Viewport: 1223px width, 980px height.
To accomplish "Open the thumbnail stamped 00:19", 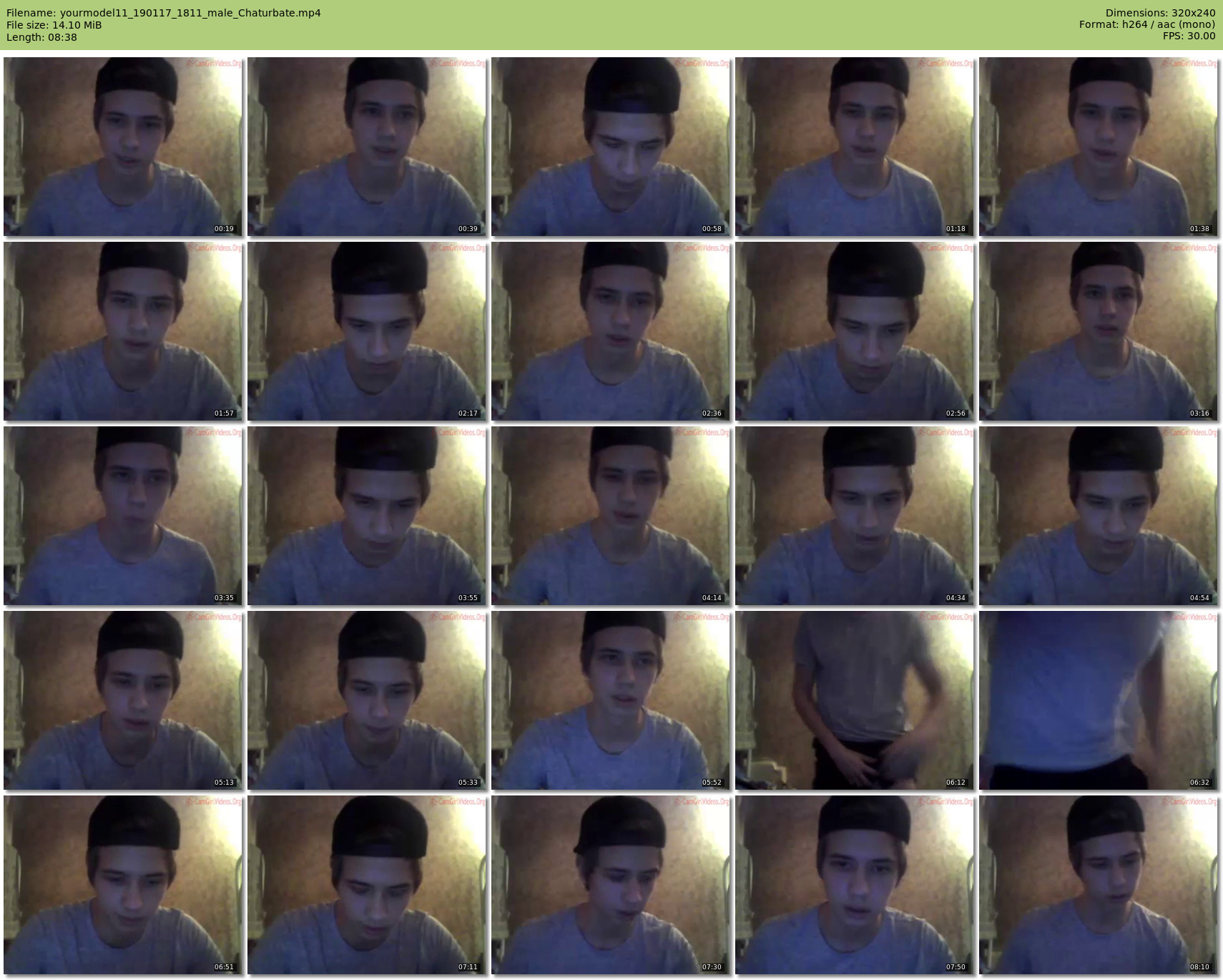I will (x=123, y=147).
